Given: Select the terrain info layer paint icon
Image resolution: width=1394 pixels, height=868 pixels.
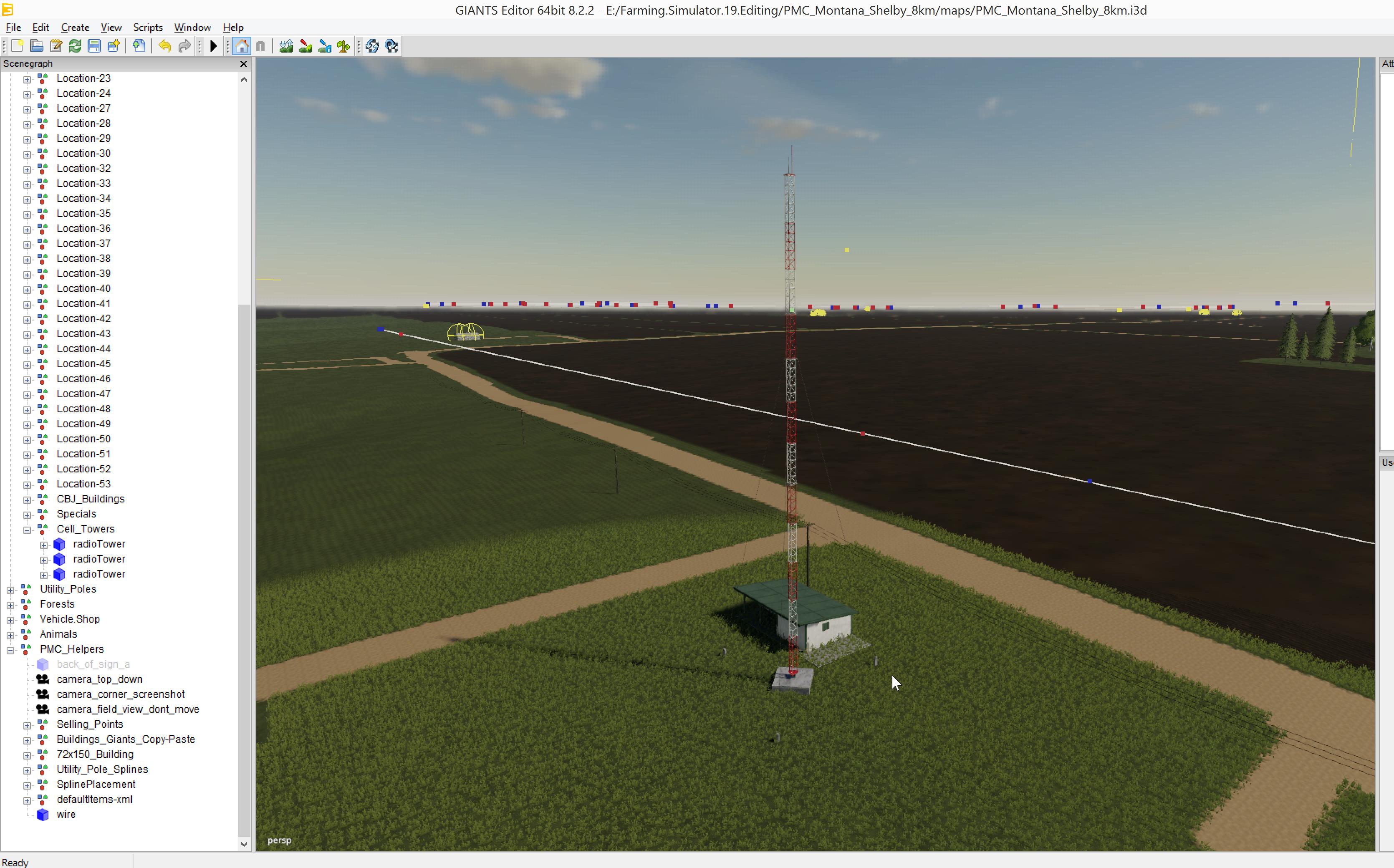Looking at the screenshot, I should (324, 46).
